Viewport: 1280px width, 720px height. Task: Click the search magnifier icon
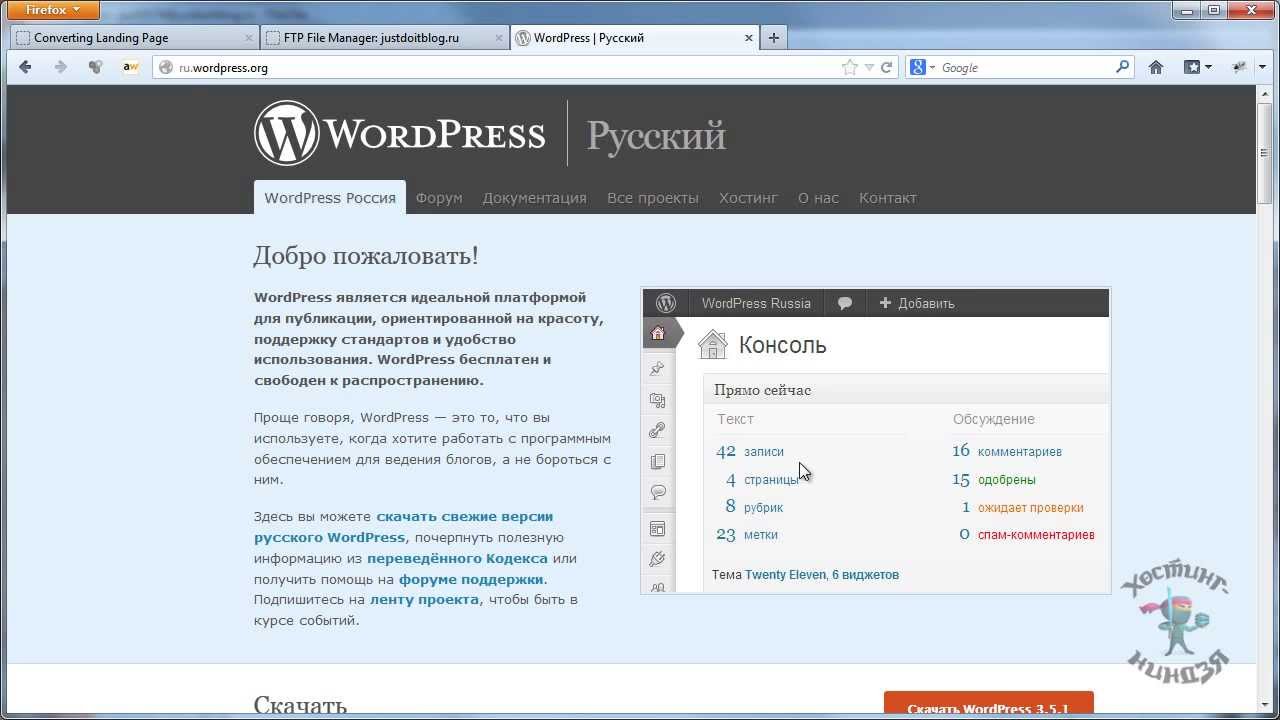click(x=1122, y=67)
